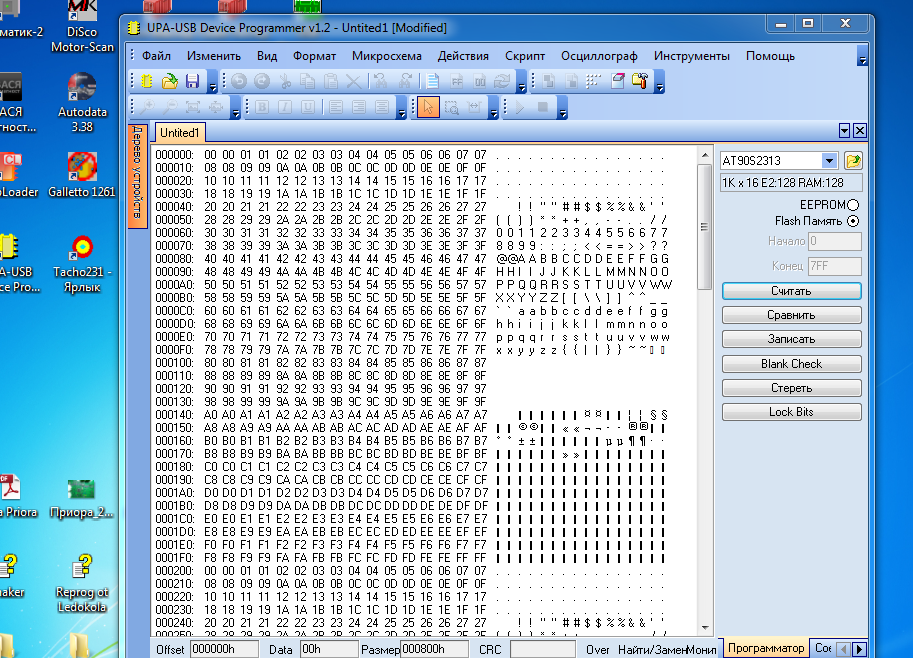Expand the AT90S2313 device dropdown
This screenshot has width=913, height=658.
(829, 161)
